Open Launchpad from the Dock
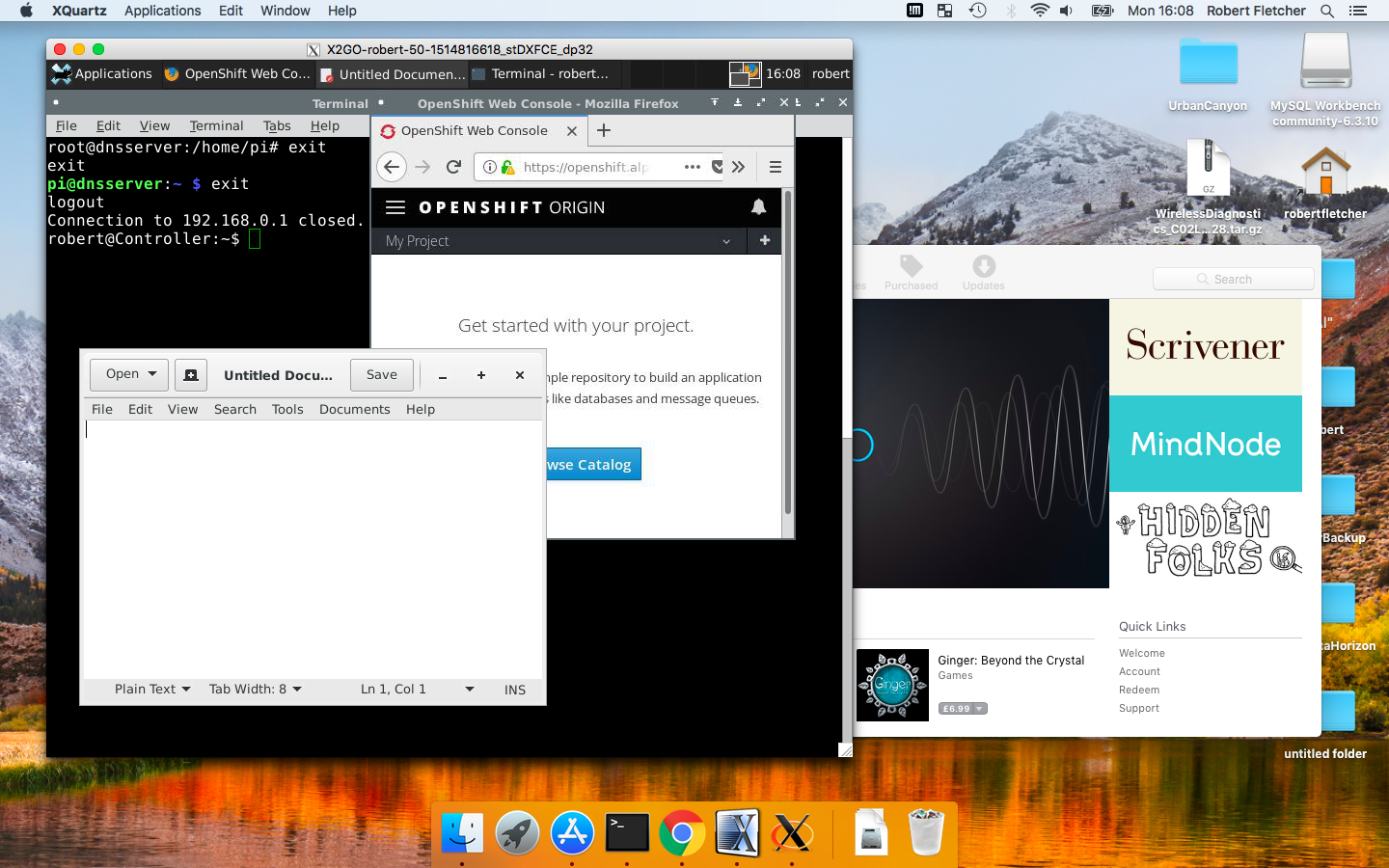 [x=517, y=832]
